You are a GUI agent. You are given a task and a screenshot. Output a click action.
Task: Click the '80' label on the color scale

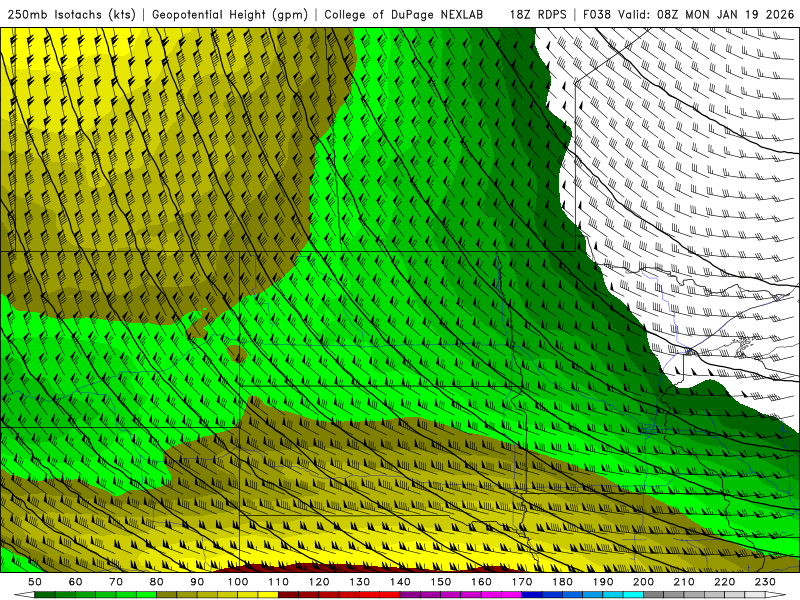tap(157, 582)
